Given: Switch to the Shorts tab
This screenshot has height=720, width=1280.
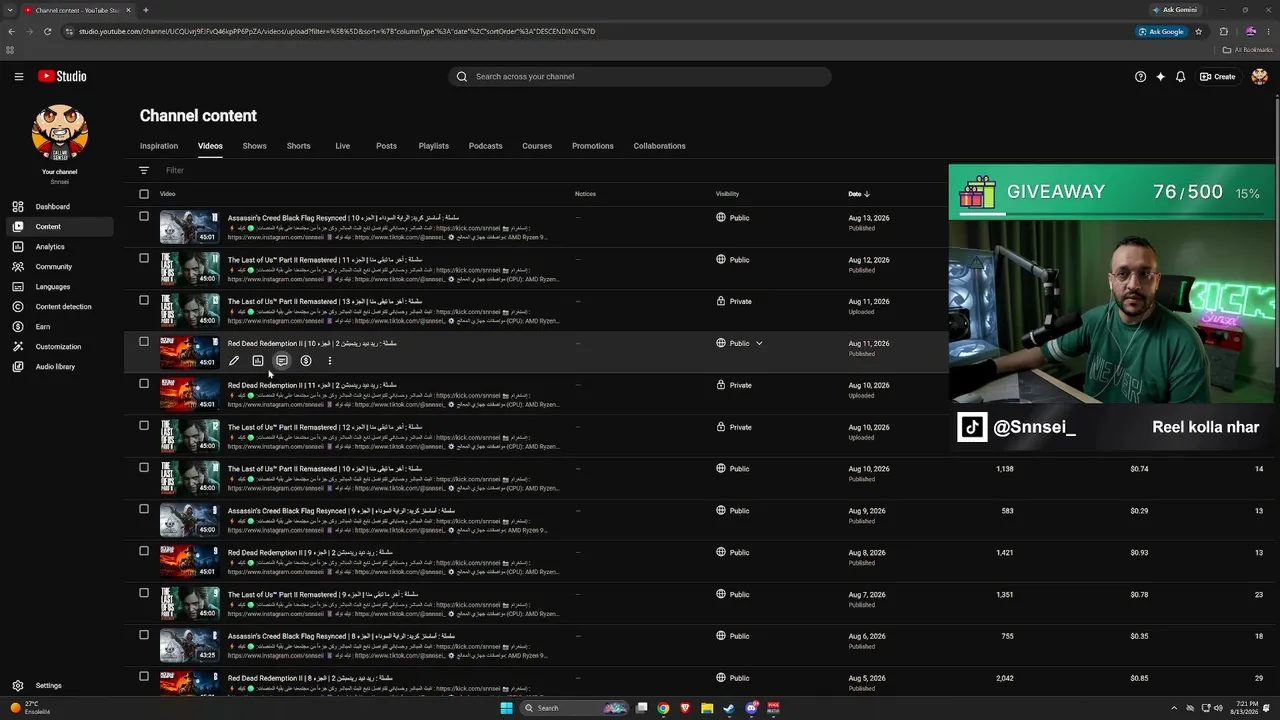Looking at the screenshot, I should pos(299,146).
